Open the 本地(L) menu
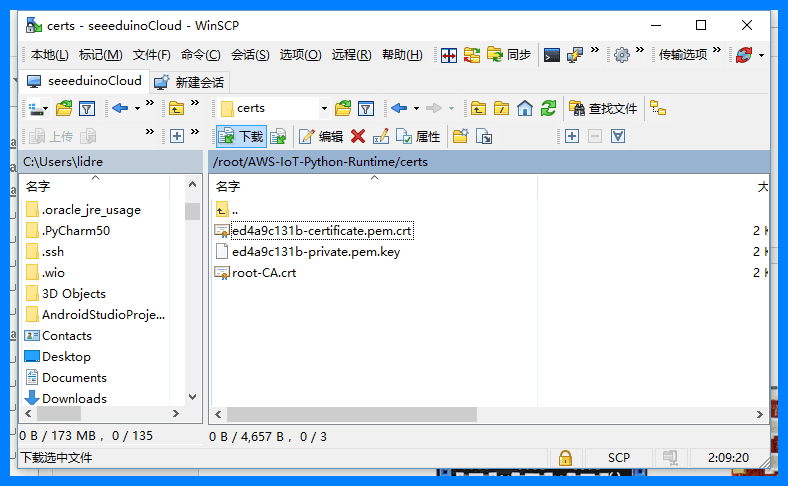 pyautogui.click(x=49, y=55)
